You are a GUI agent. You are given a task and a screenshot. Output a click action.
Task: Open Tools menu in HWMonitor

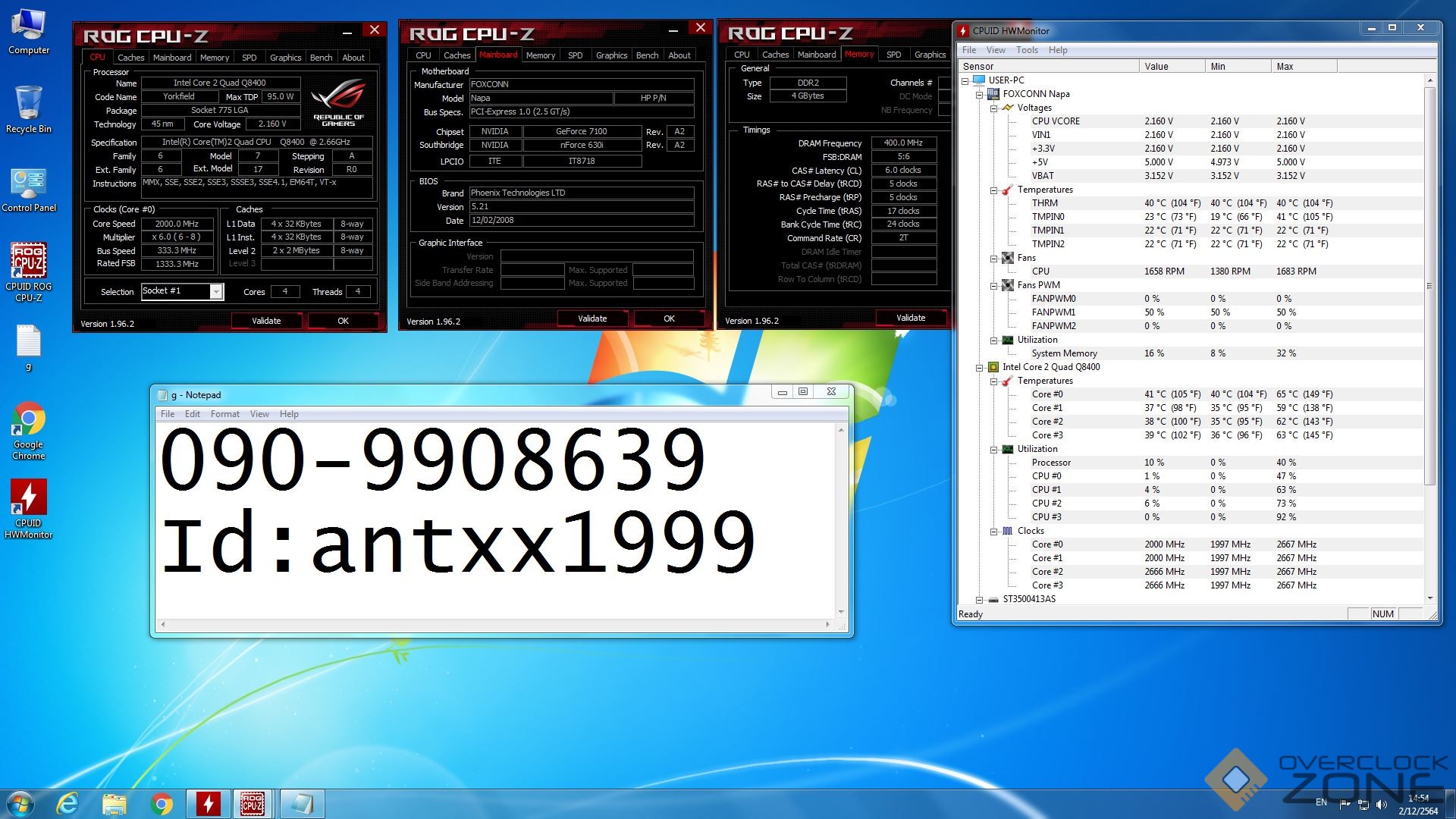click(x=1027, y=50)
